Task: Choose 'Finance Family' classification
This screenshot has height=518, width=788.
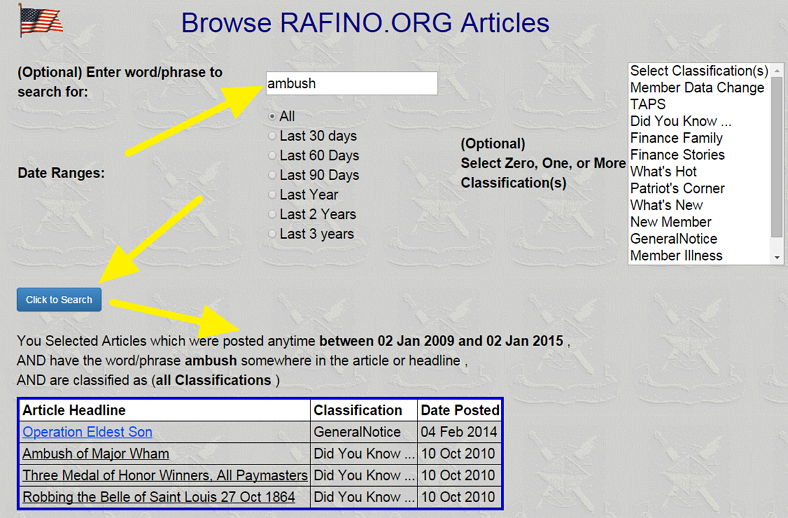Action: 699,138
